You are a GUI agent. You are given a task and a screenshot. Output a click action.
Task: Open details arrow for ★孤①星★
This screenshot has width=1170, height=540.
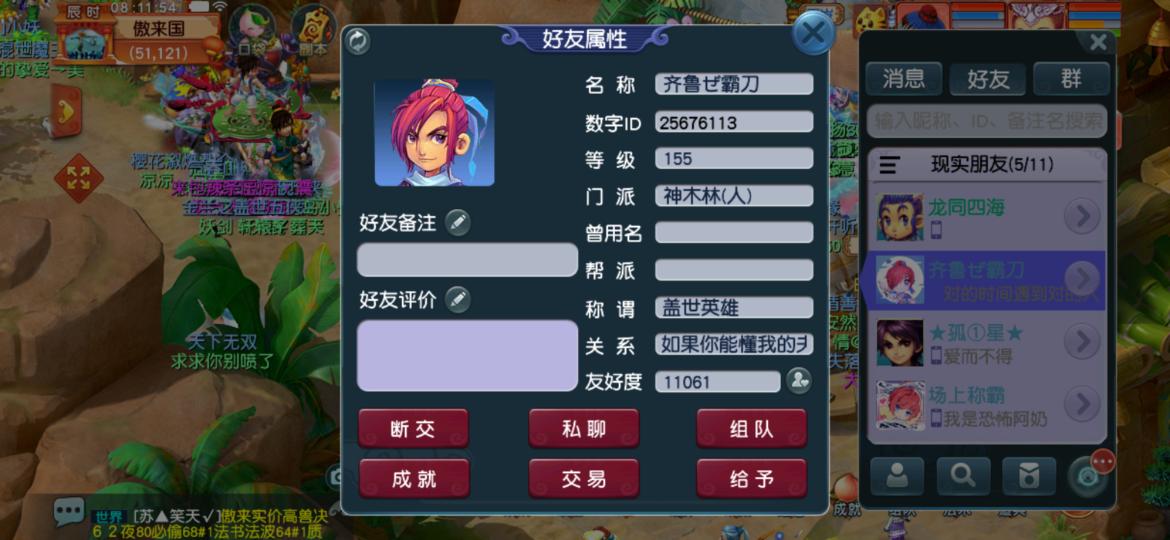(x=1082, y=341)
